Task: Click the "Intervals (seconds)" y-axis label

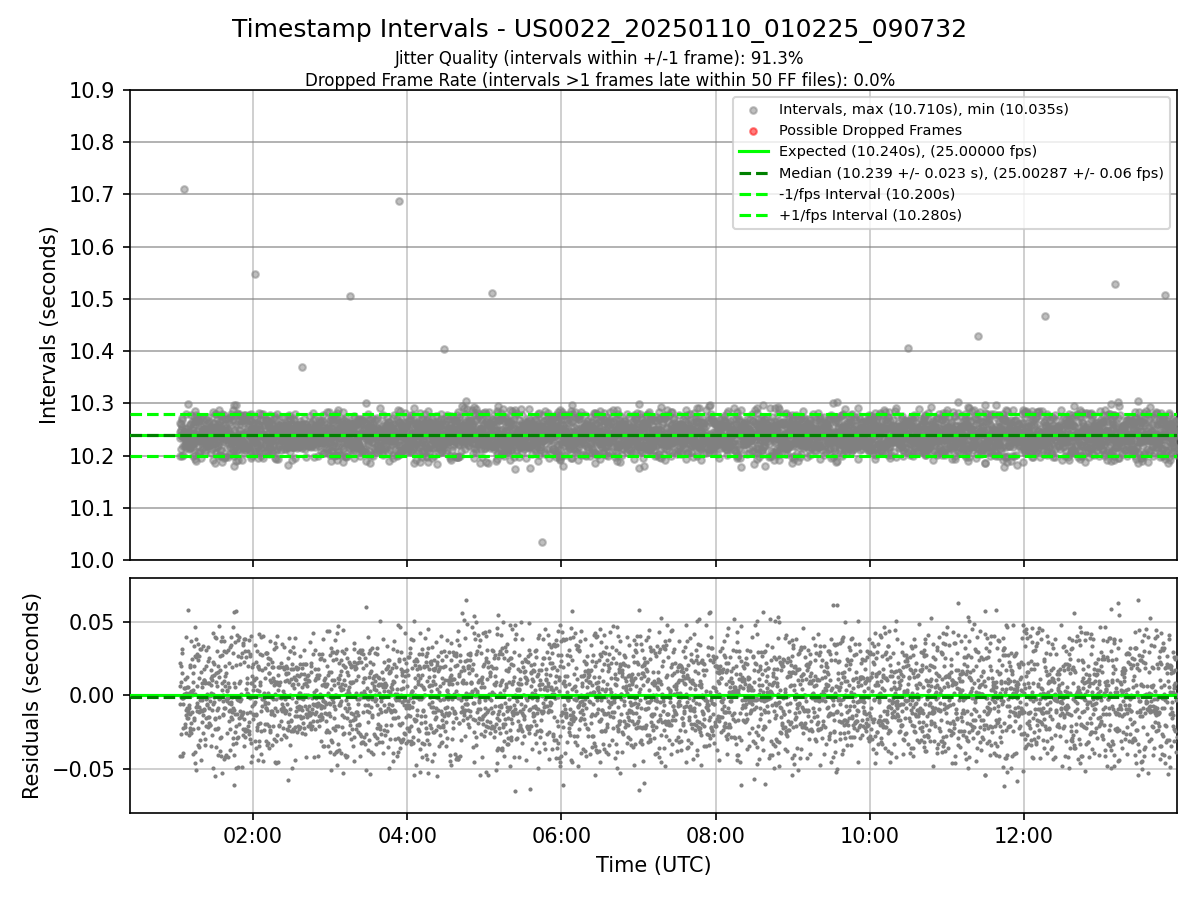Action: click(49, 325)
